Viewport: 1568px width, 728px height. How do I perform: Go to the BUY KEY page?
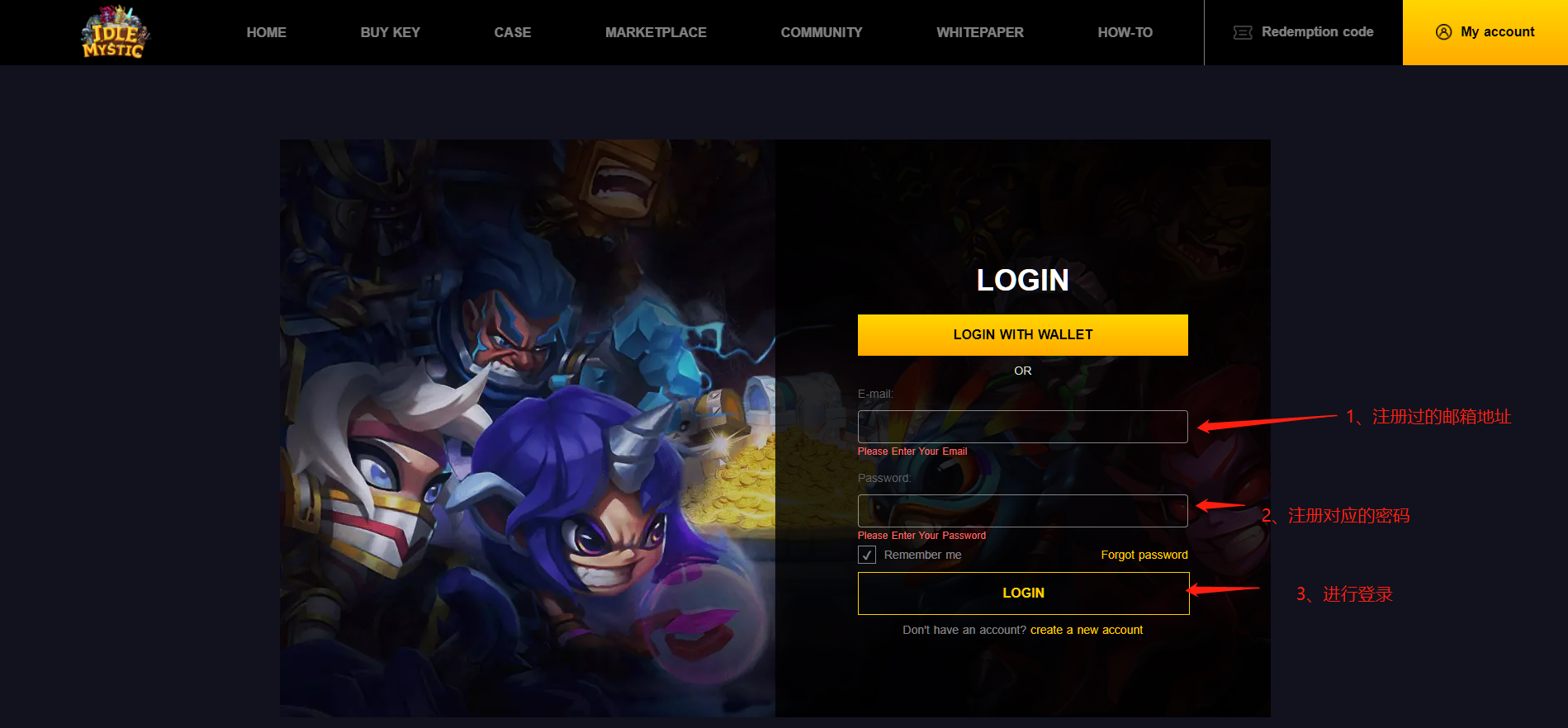(x=390, y=32)
